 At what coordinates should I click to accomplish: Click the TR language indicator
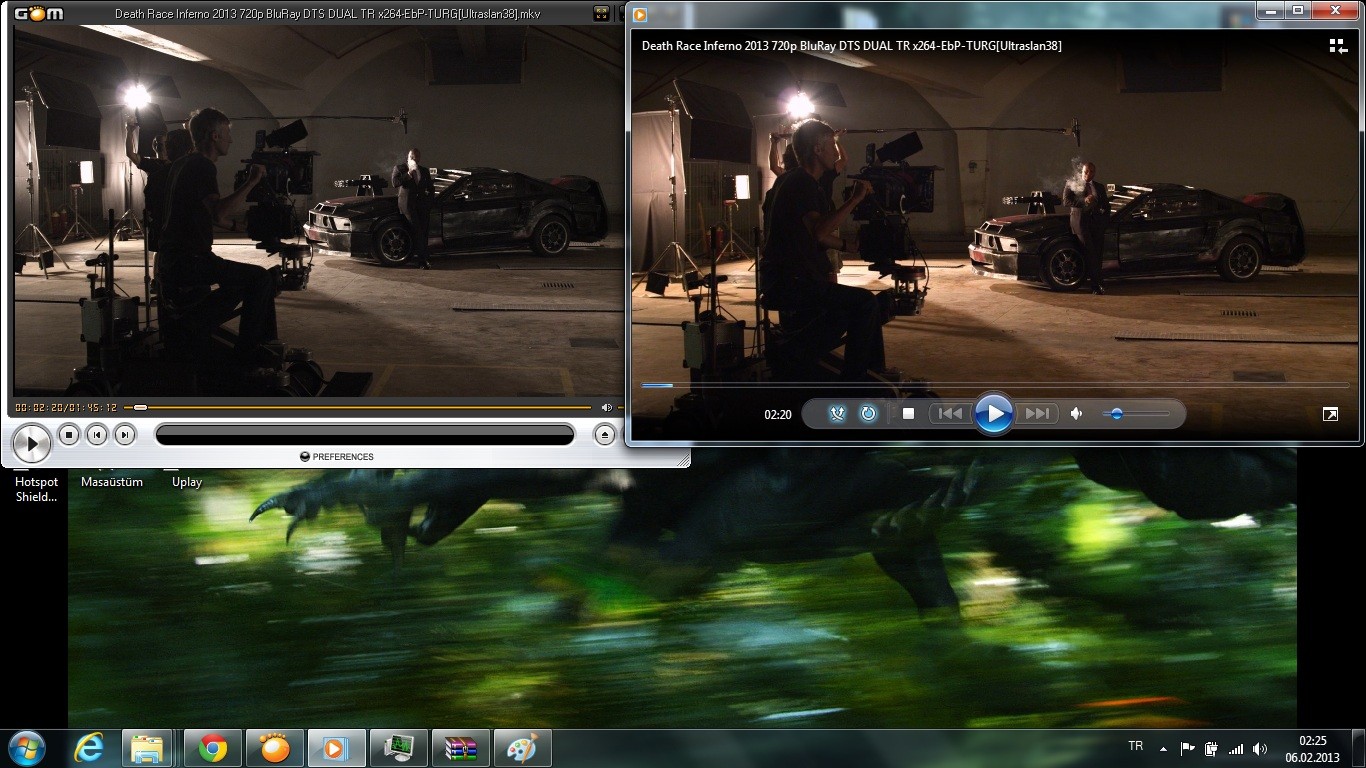click(1135, 746)
